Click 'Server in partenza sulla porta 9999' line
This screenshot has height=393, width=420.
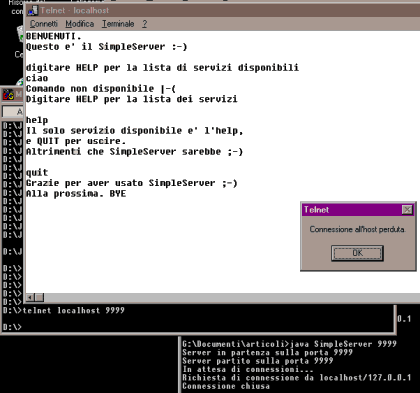click(x=268, y=353)
